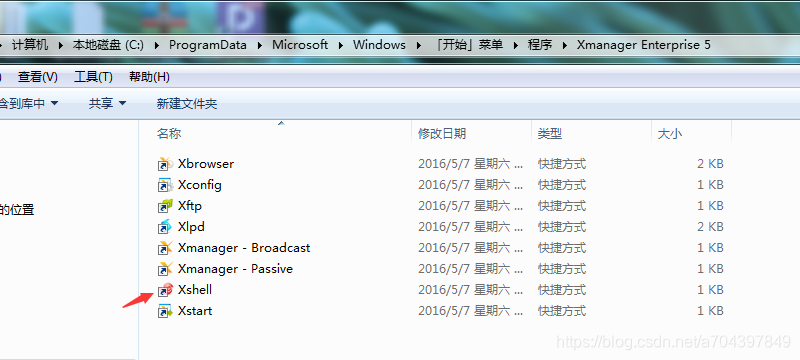Image resolution: width=800 pixels, height=360 pixels.
Task: Click the 快捷方式 type of Xftp
Action: click(562, 206)
